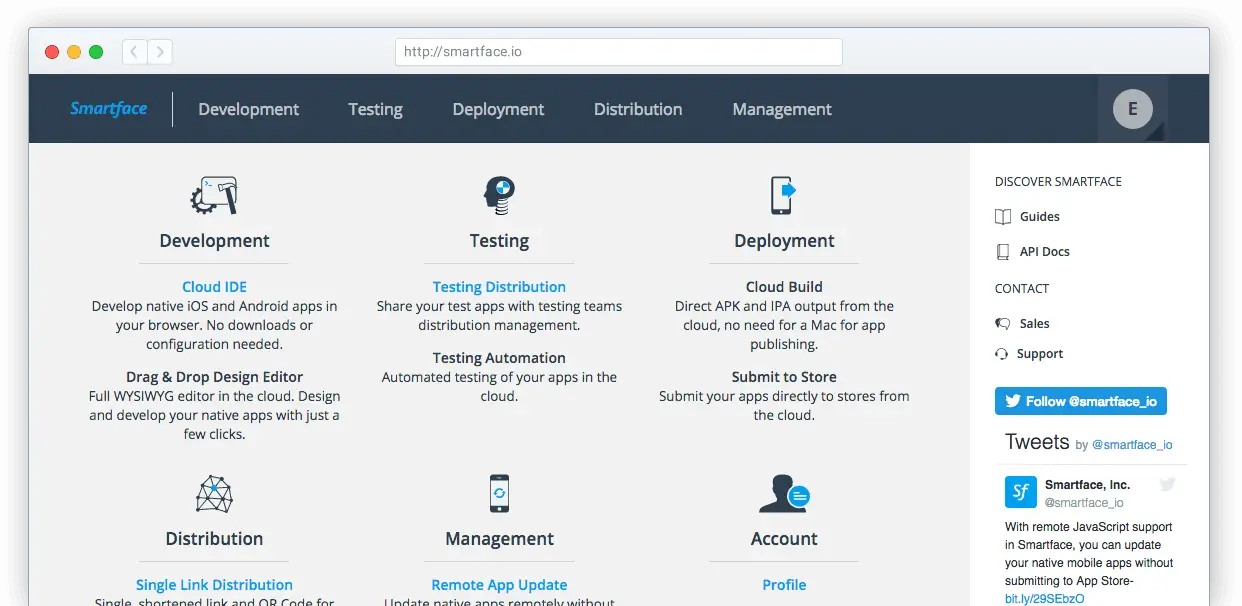
Task: Click the Testing head icon
Action: tap(499, 195)
